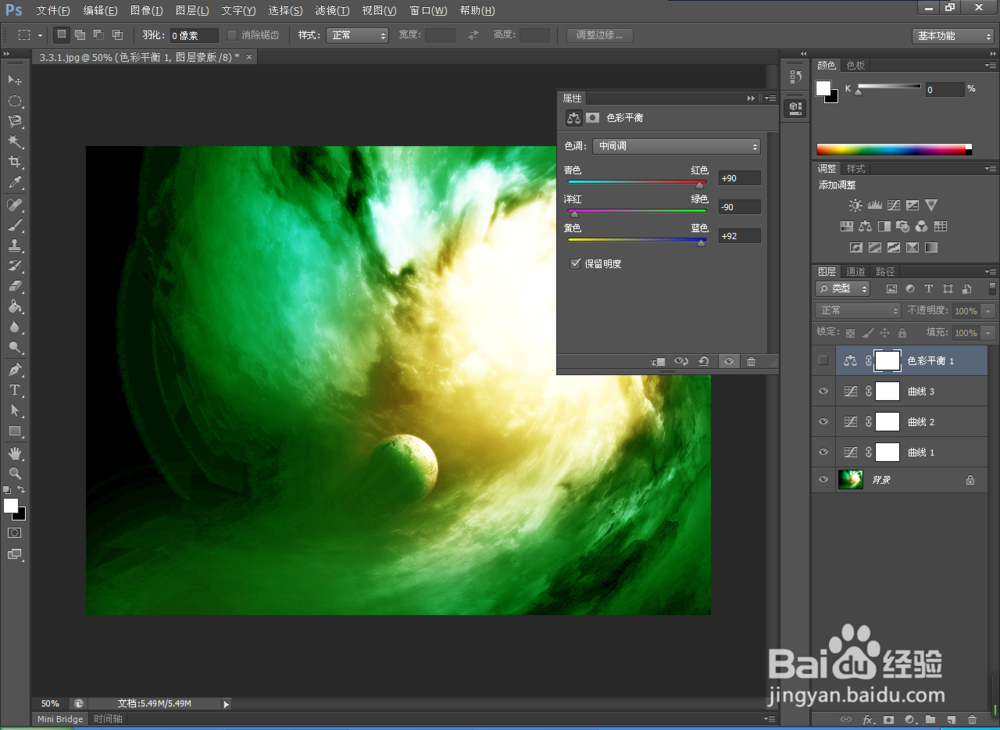The width and height of the screenshot is (1000, 730).
Task: Open the Mini Bridge panel tab
Action: click(60, 719)
